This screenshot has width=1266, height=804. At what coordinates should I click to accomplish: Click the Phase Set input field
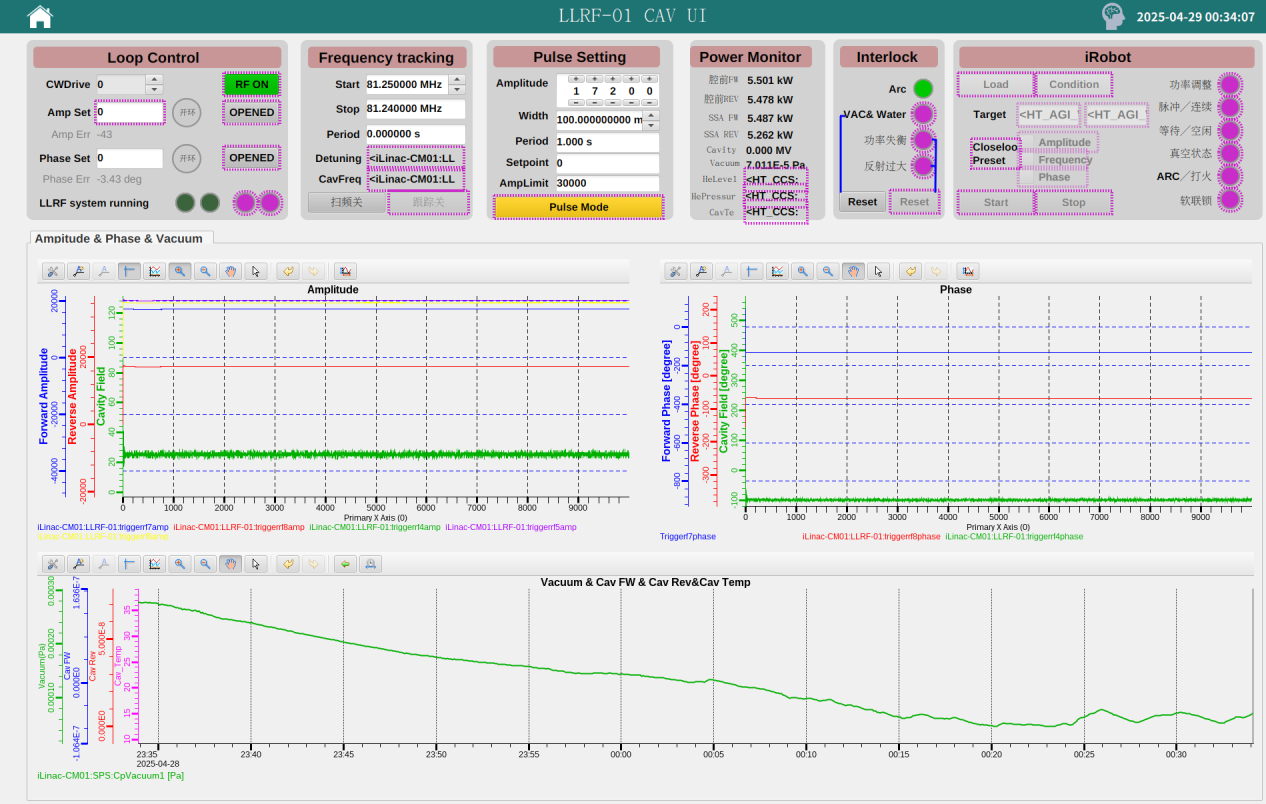coord(129,158)
